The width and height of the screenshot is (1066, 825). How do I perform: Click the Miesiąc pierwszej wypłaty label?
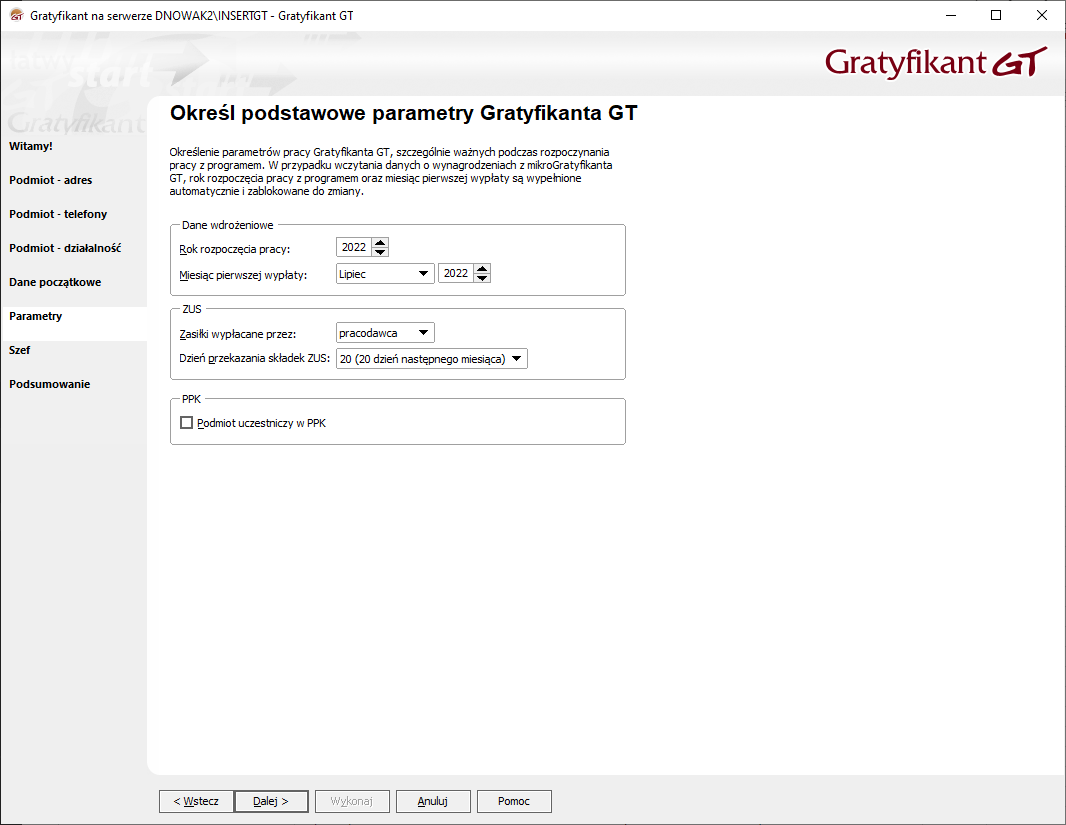point(243,275)
